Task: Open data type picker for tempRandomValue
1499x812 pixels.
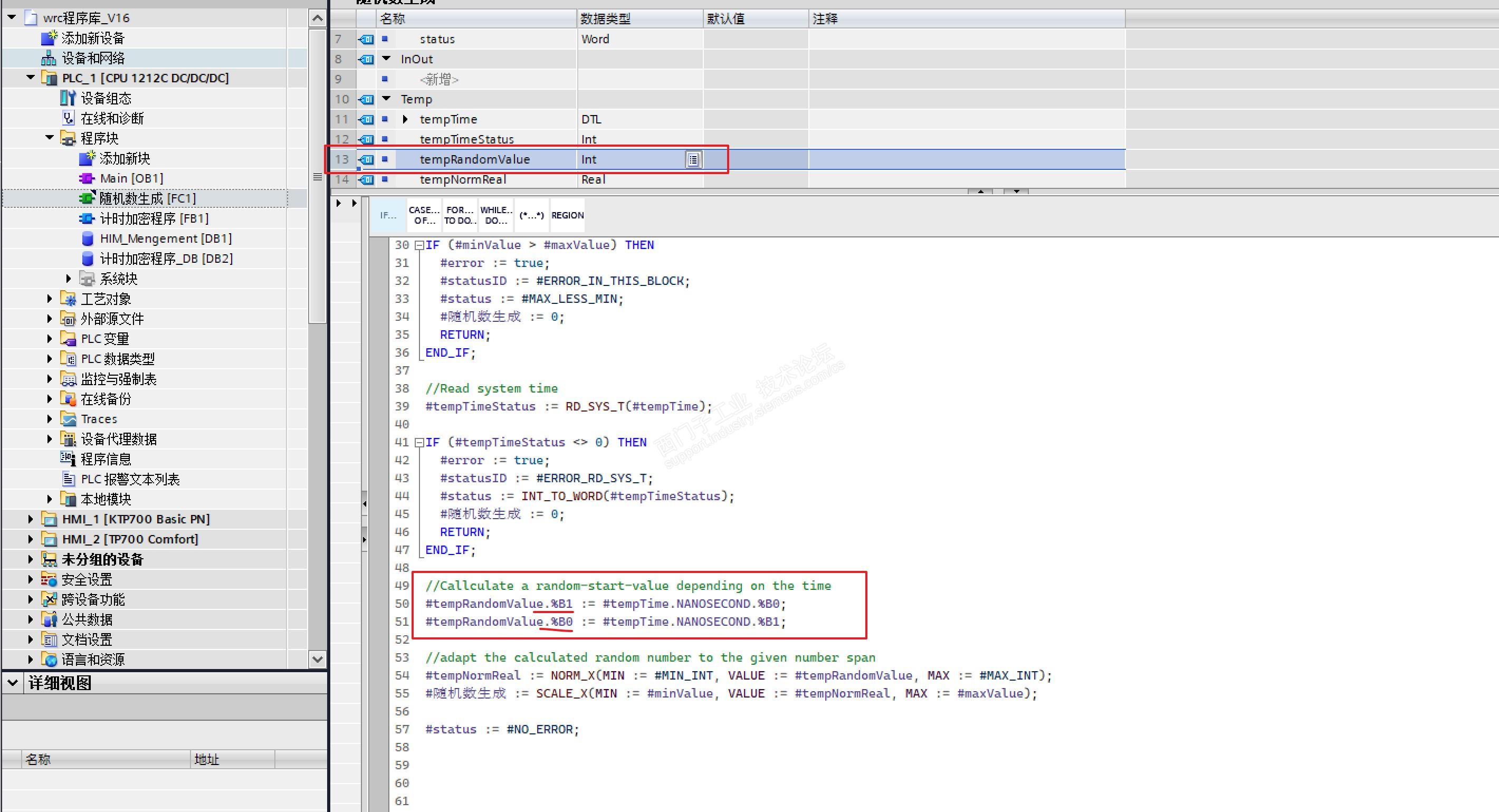Action: (x=693, y=159)
